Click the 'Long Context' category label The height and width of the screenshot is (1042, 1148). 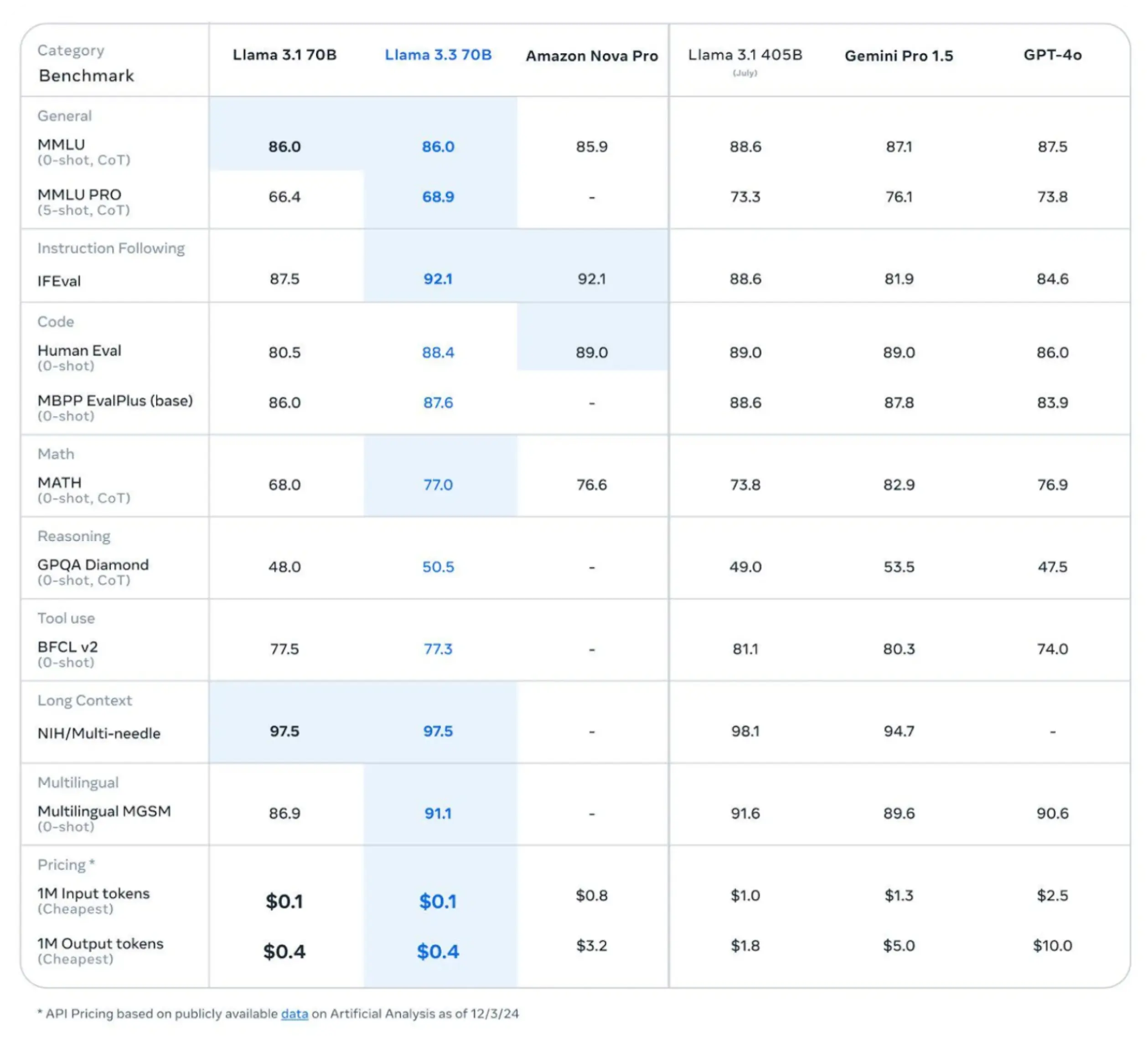point(85,700)
